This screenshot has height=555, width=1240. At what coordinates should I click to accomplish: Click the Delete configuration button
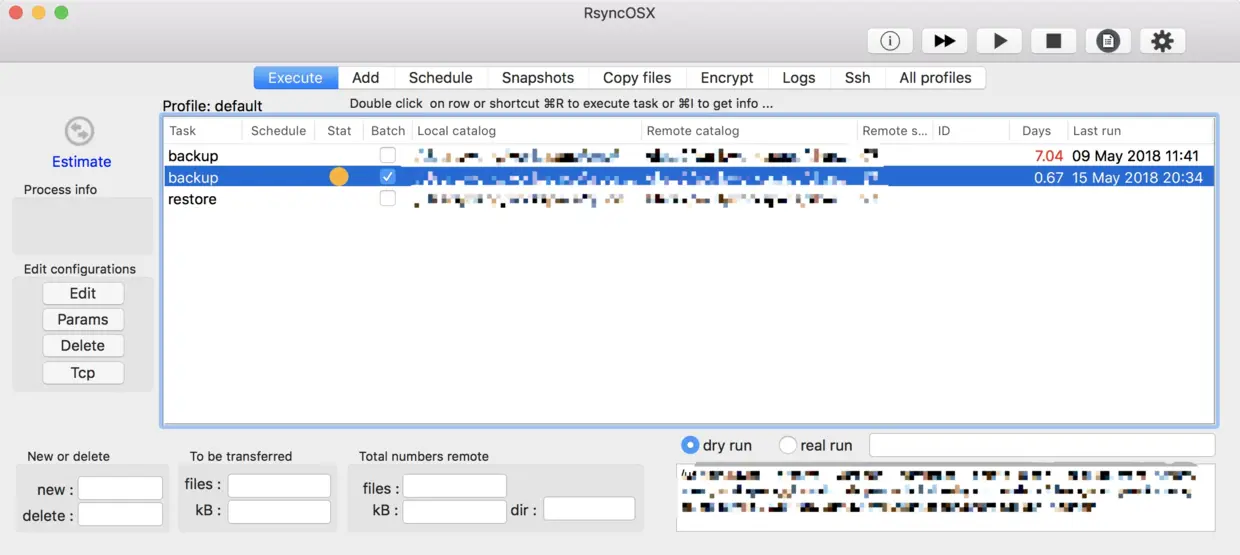83,346
